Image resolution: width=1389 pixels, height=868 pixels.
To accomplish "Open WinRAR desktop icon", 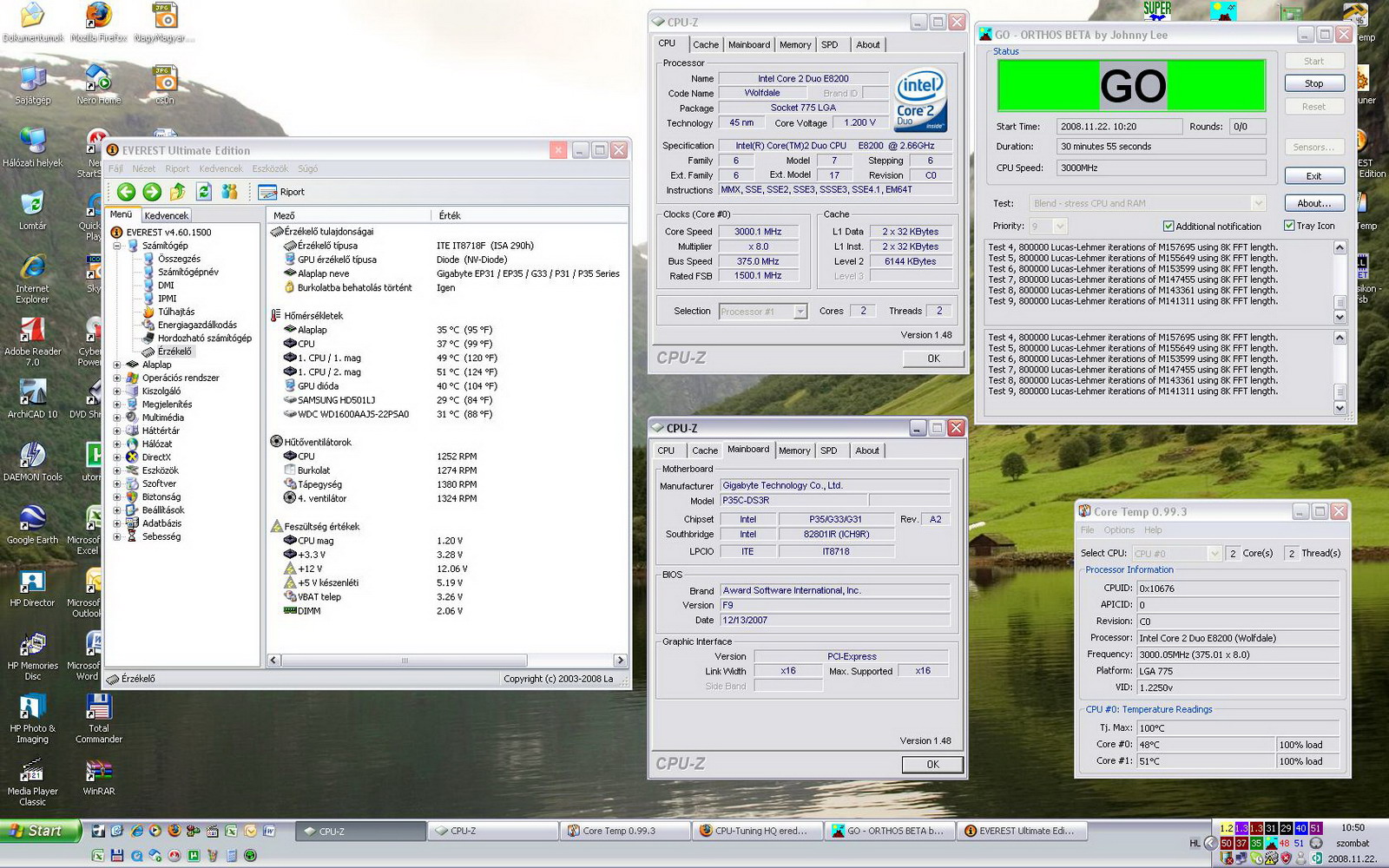I will [x=99, y=777].
